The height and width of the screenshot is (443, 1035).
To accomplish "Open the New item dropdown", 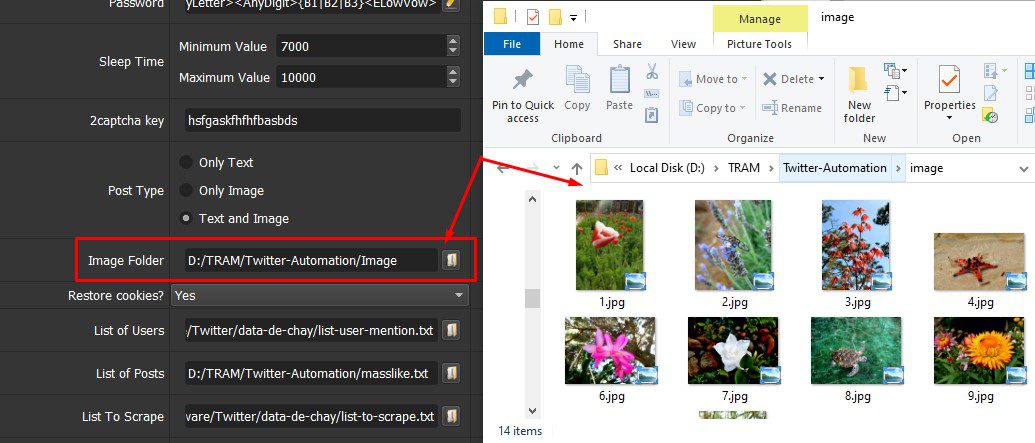I will click(896, 70).
